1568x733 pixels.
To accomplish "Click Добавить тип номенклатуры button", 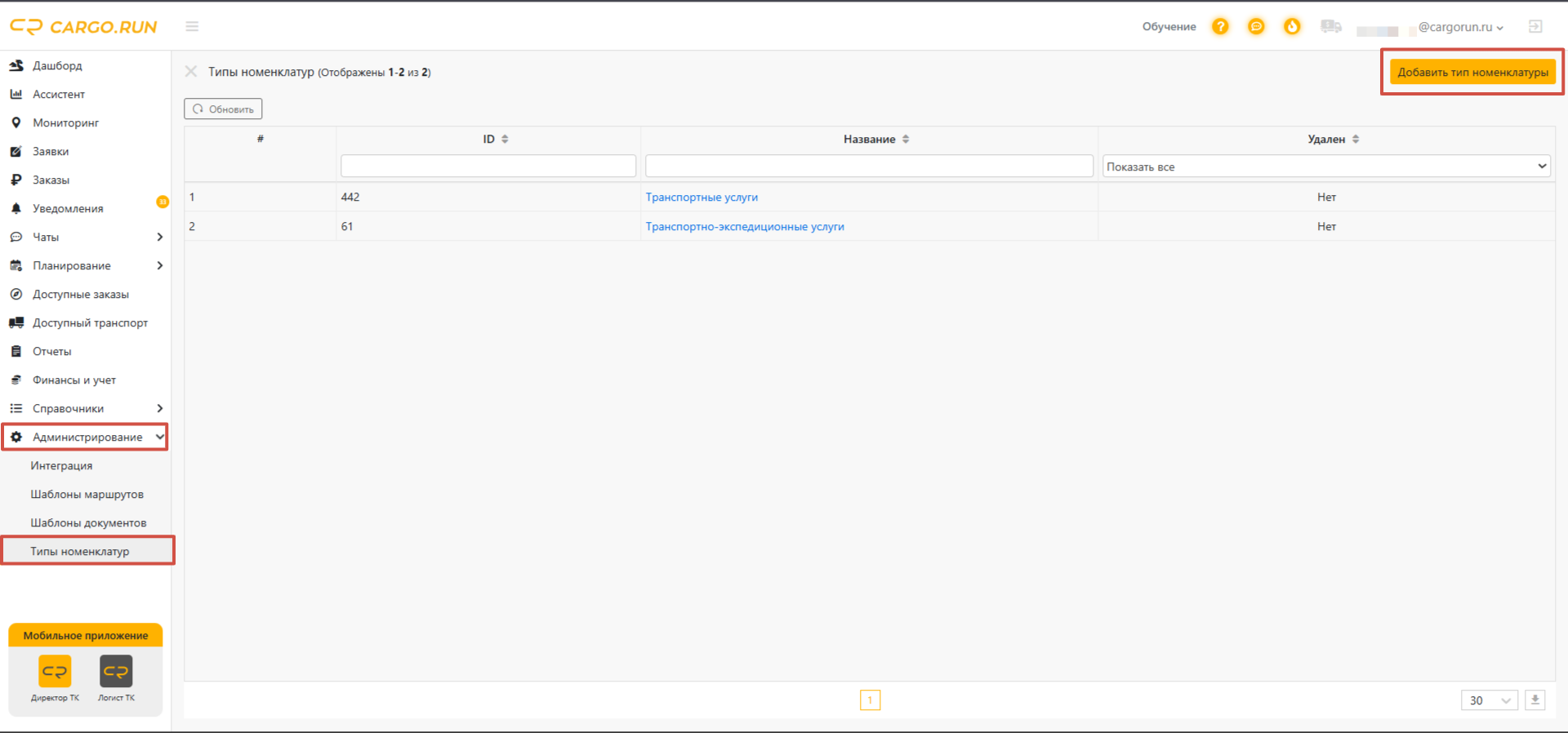I will click(1472, 72).
